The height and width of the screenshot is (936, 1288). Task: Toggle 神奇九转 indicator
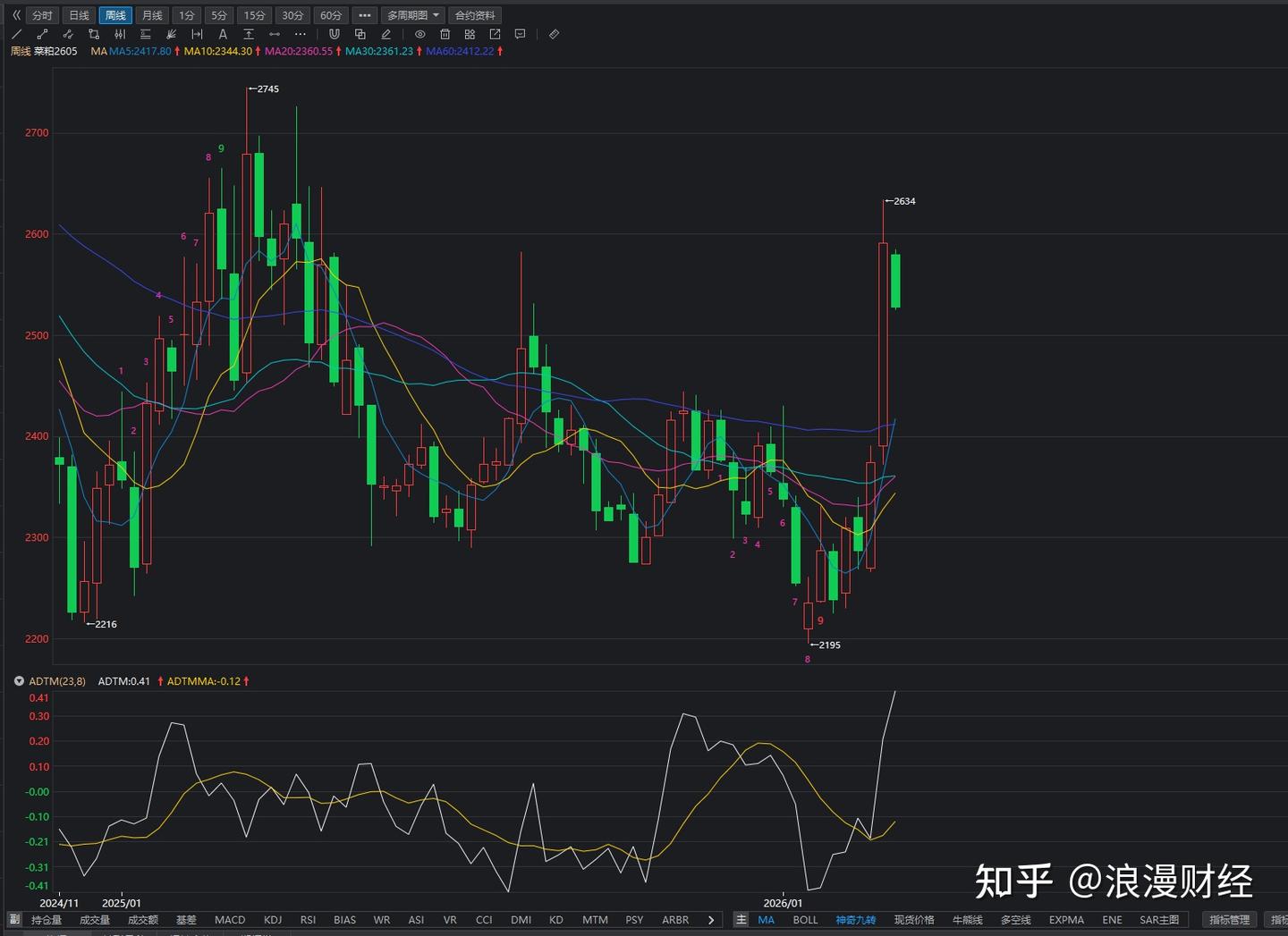point(856,920)
